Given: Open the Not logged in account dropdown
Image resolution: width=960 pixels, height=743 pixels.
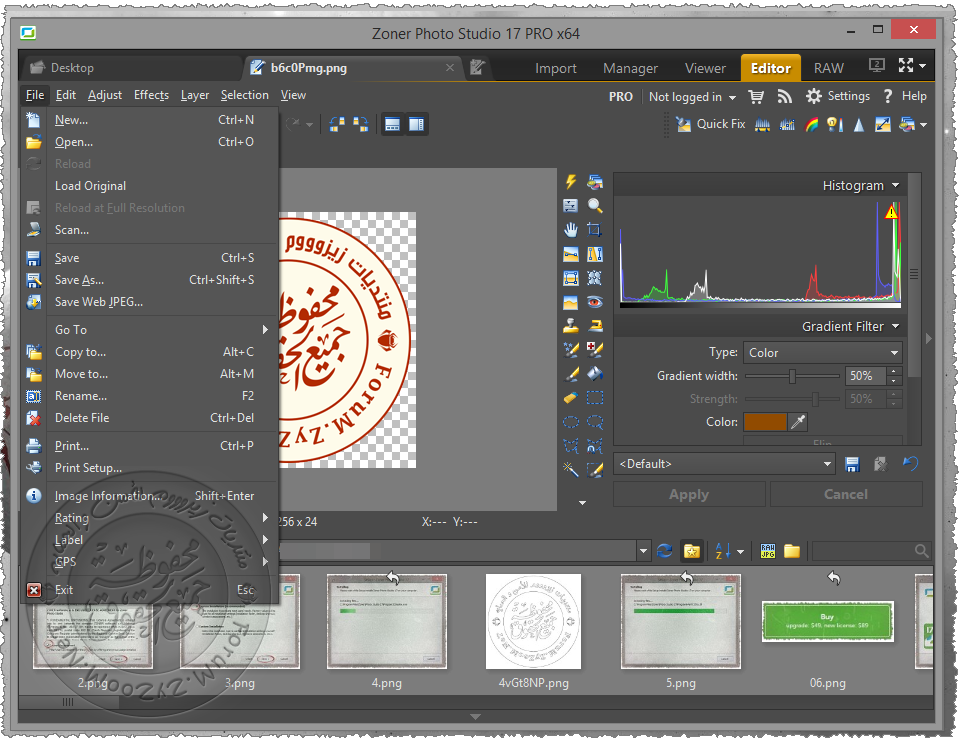Looking at the screenshot, I should 692,97.
